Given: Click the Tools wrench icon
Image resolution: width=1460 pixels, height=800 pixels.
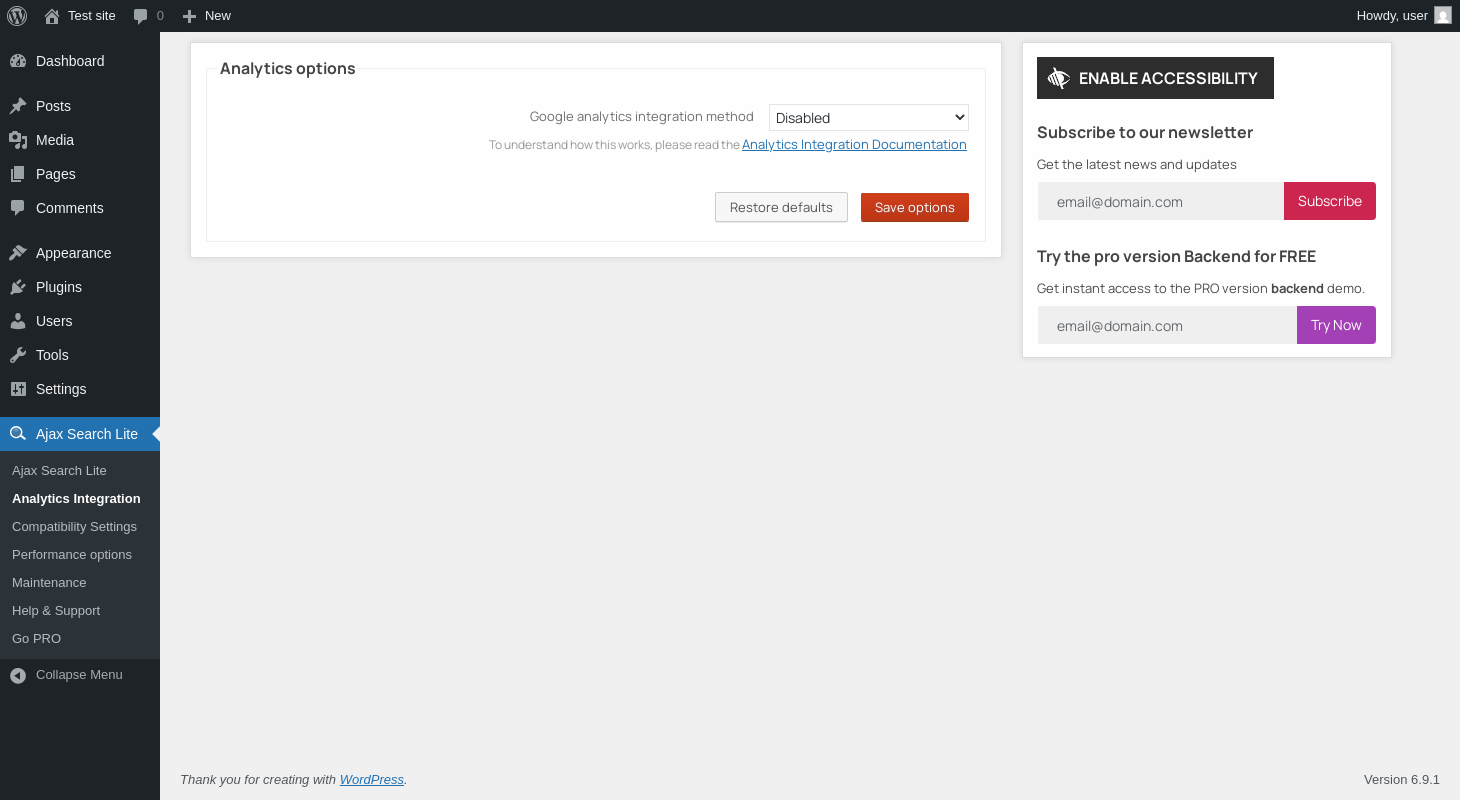Looking at the screenshot, I should tap(18, 355).
